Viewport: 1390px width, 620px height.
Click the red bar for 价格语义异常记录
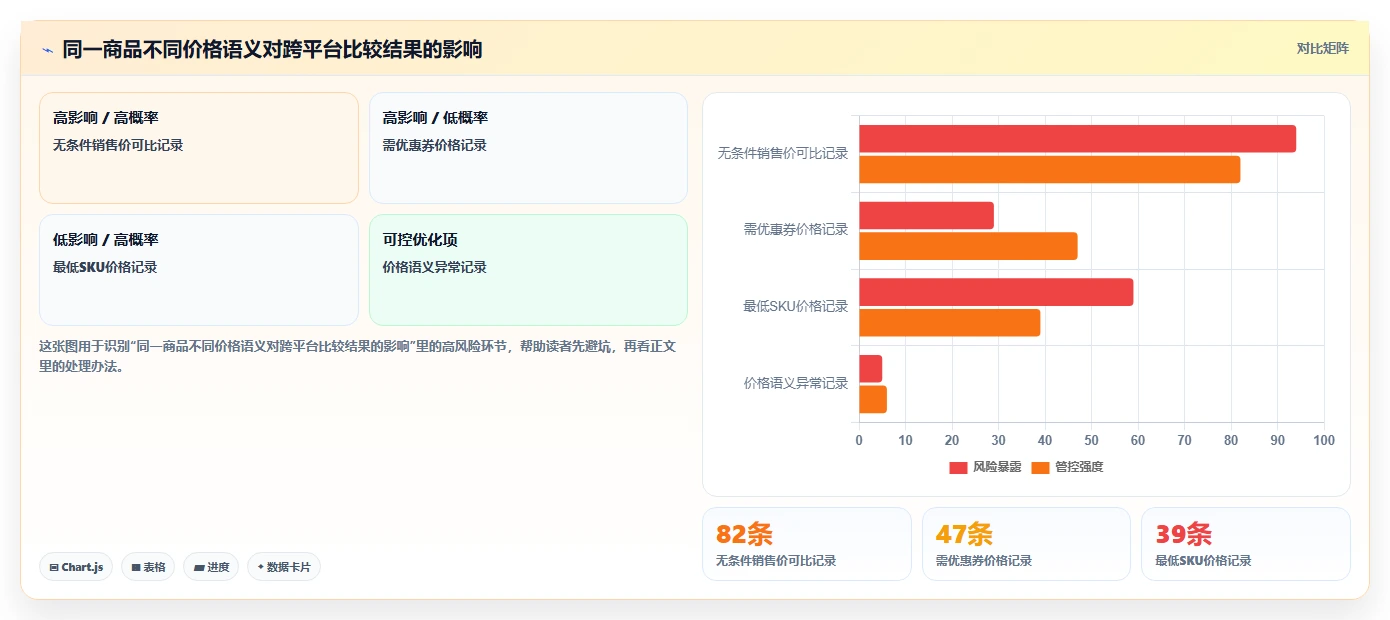click(870, 369)
